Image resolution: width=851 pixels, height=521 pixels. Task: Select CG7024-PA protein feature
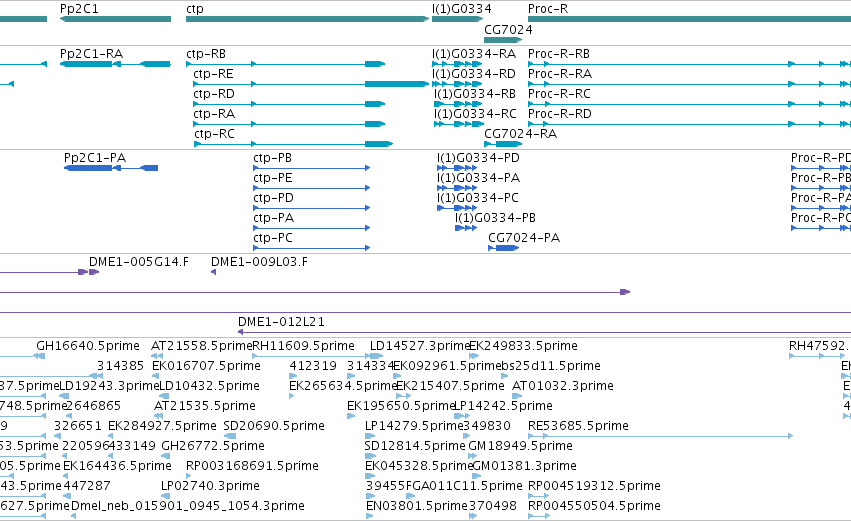(x=504, y=248)
